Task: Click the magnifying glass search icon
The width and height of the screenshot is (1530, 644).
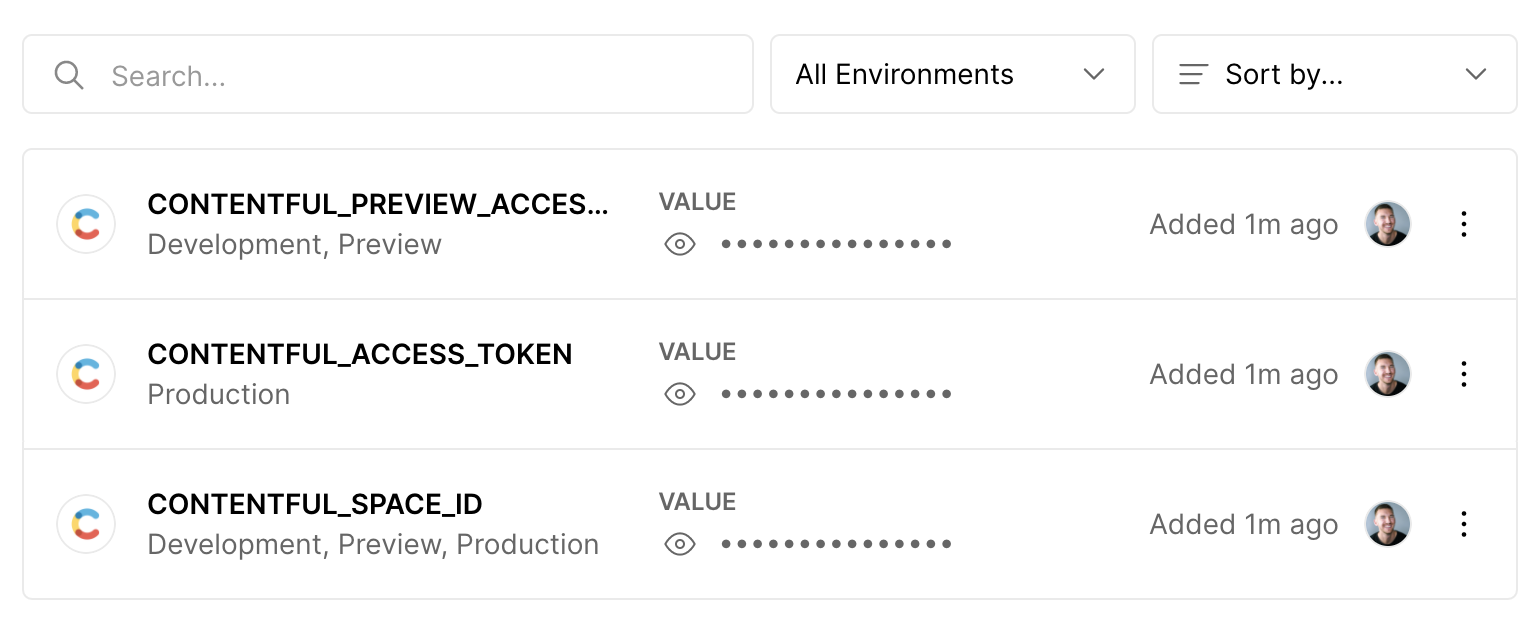Action: pos(69,74)
